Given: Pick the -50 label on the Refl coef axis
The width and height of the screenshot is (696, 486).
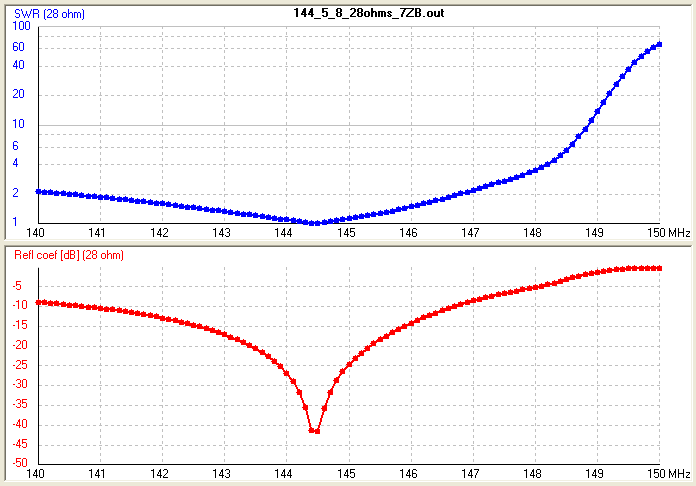Looking at the screenshot, I should click(20, 463).
